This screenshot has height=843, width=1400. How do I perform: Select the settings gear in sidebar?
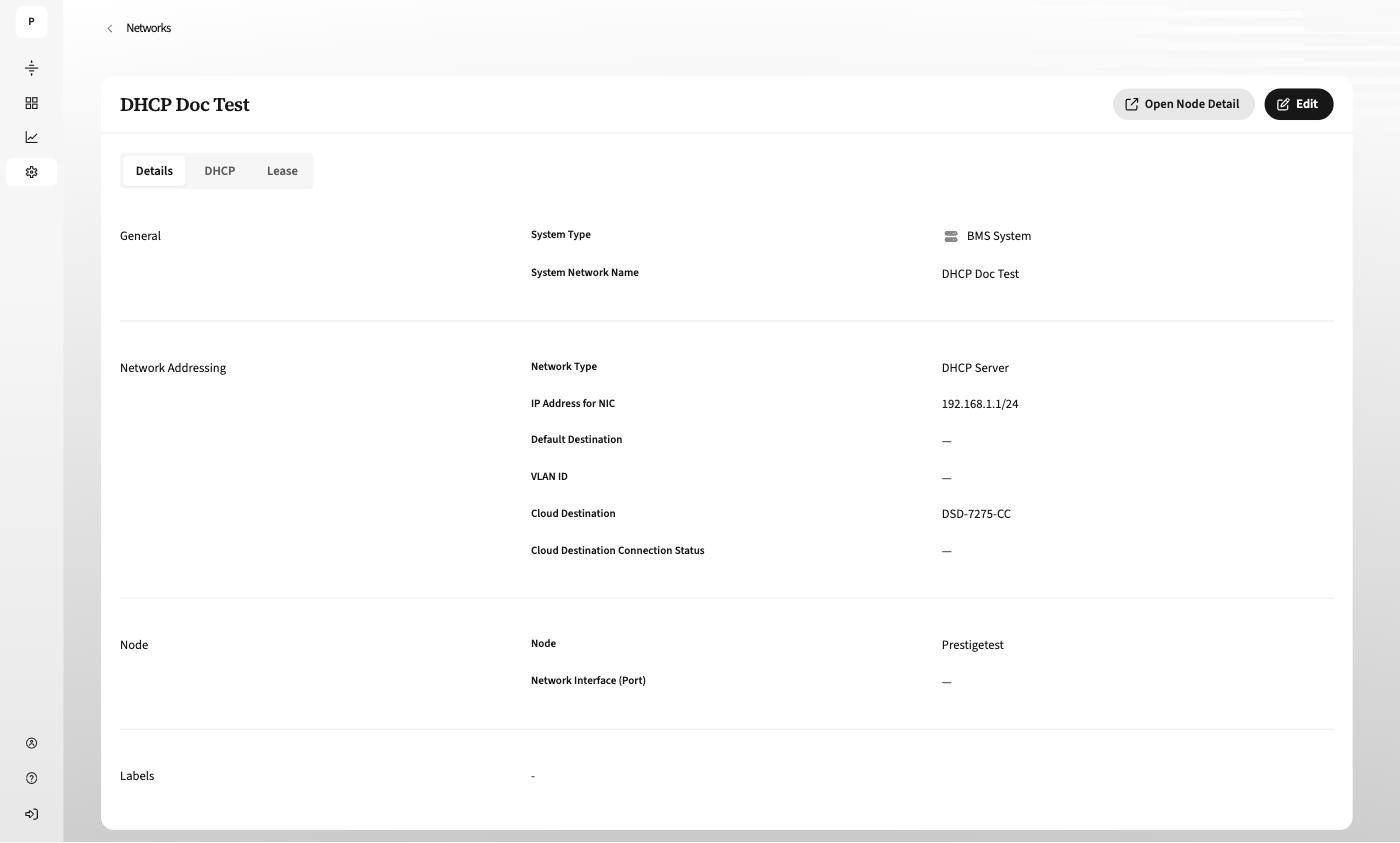[x=31, y=172]
